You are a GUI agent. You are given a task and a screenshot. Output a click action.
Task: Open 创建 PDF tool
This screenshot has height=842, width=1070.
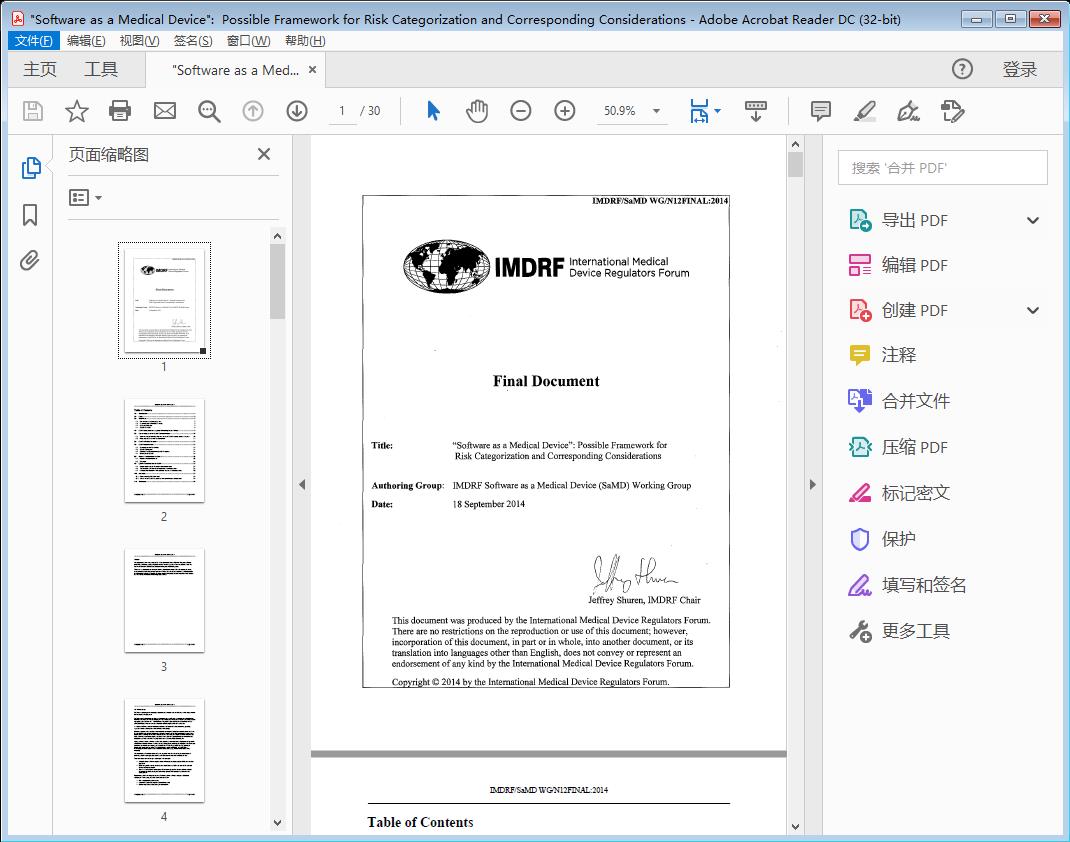(x=898, y=310)
